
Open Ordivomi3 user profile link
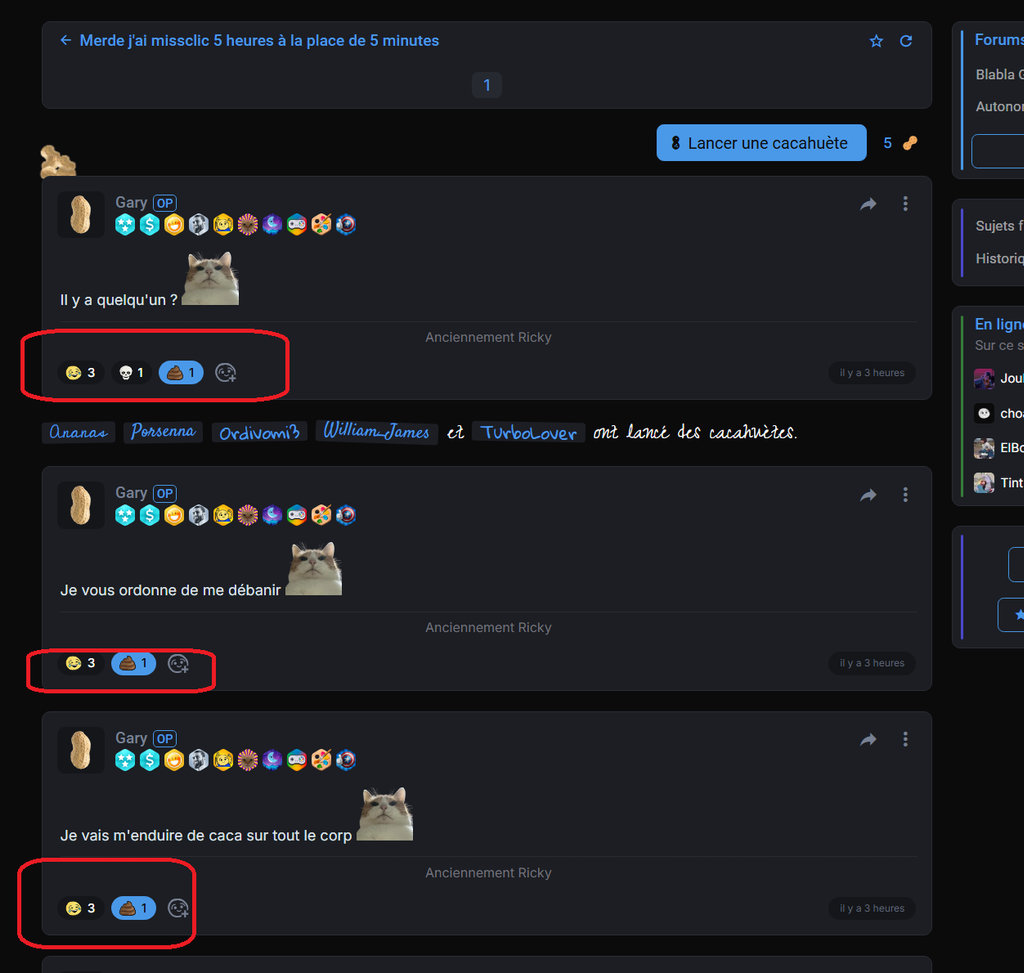(x=259, y=433)
